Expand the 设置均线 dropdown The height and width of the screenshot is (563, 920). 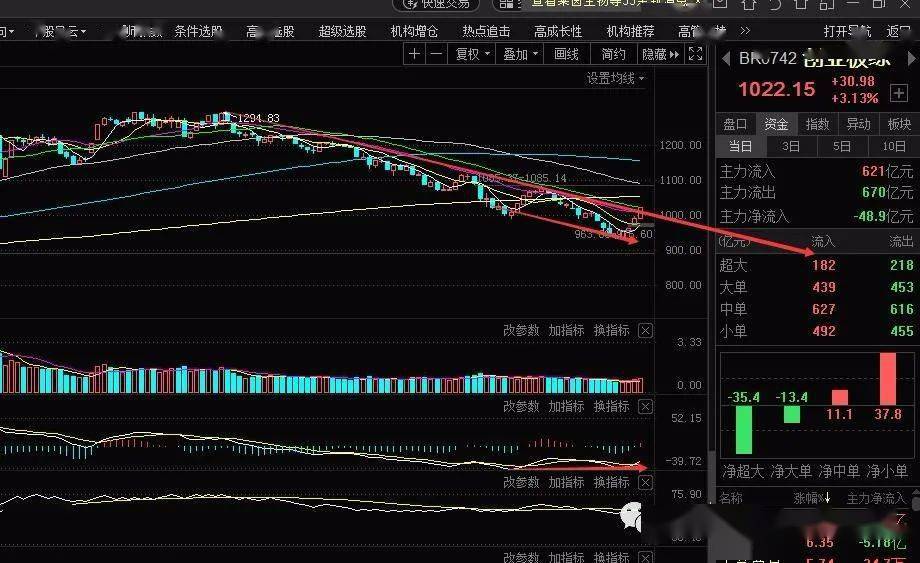coord(615,78)
